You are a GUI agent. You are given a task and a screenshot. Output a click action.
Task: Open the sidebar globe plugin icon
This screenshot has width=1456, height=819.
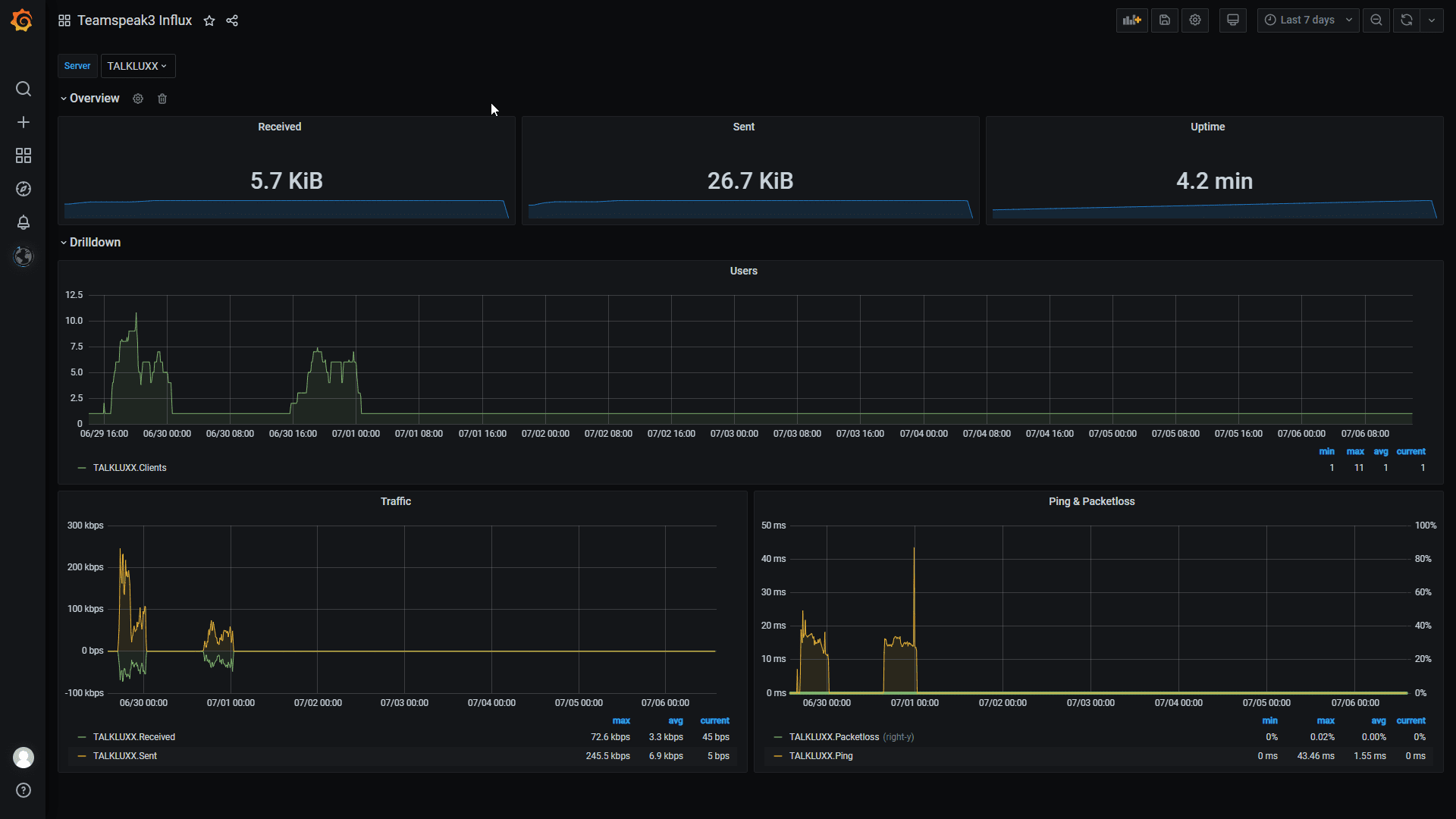click(x=24, y=256)
